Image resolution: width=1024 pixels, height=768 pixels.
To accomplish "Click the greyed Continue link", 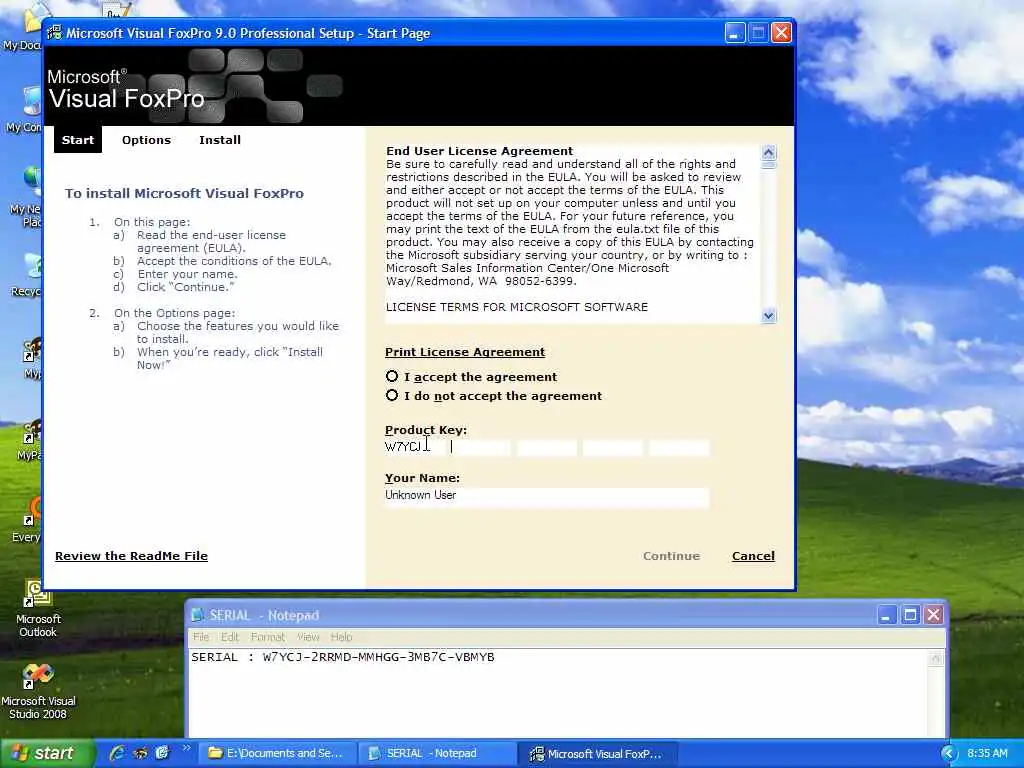I will 671,556.
